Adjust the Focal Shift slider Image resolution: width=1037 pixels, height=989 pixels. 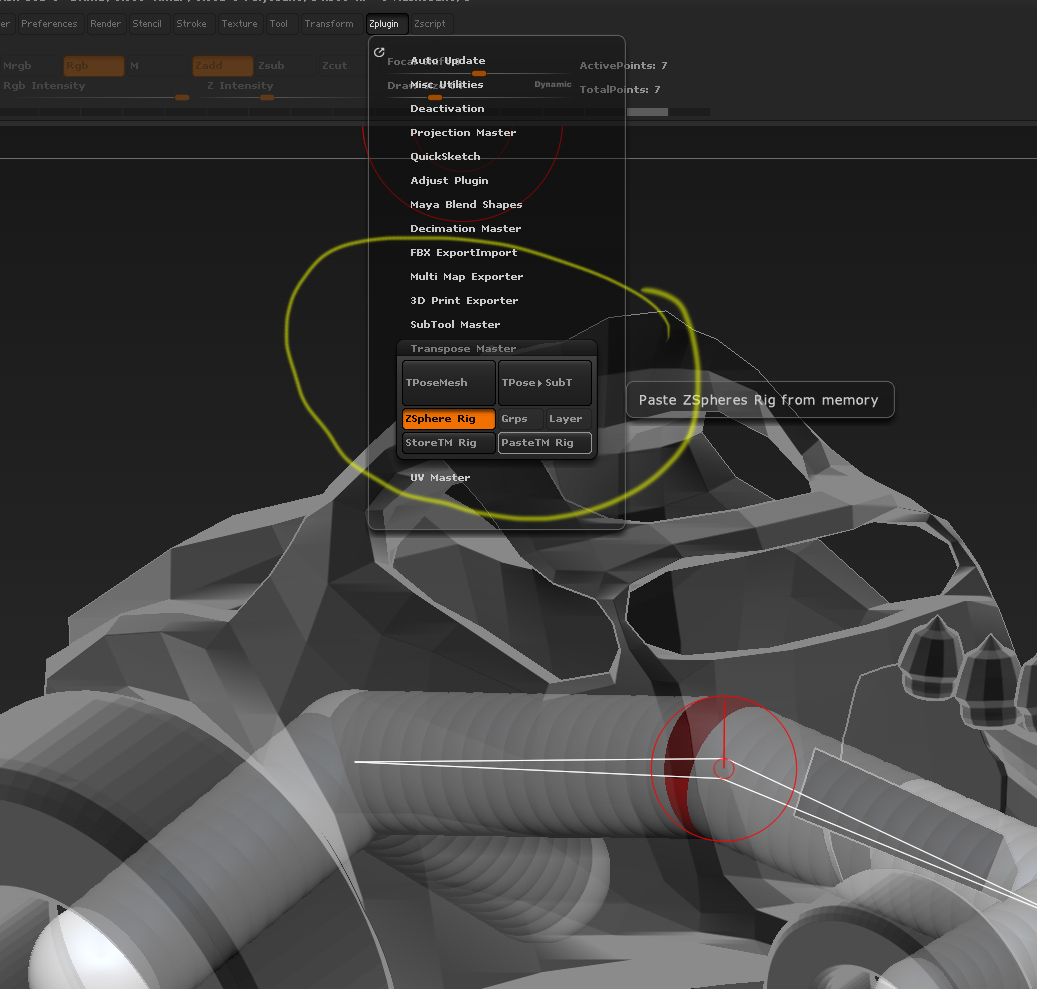(x=479, y=66)
